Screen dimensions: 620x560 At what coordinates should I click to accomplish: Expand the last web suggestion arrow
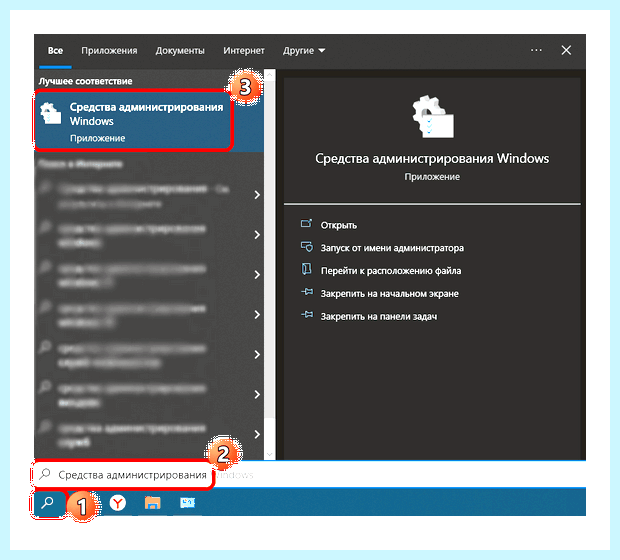coord(257,434)
